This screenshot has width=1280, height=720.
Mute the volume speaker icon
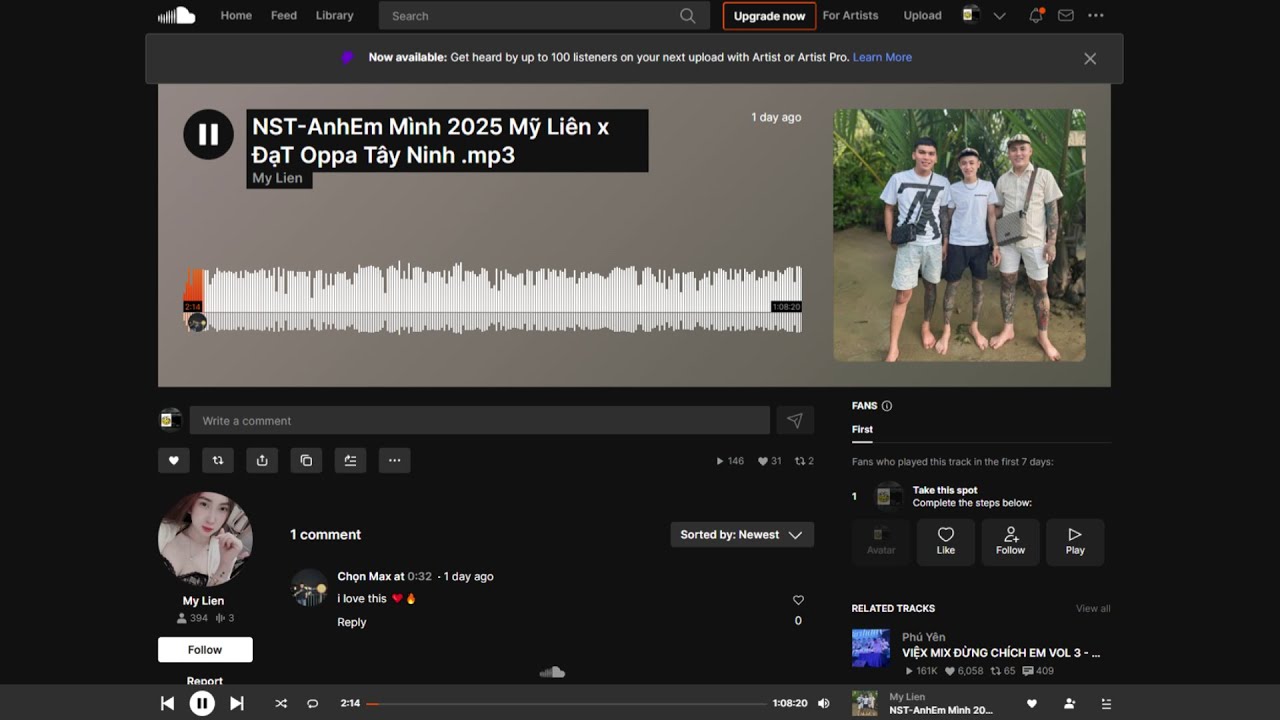823,703
